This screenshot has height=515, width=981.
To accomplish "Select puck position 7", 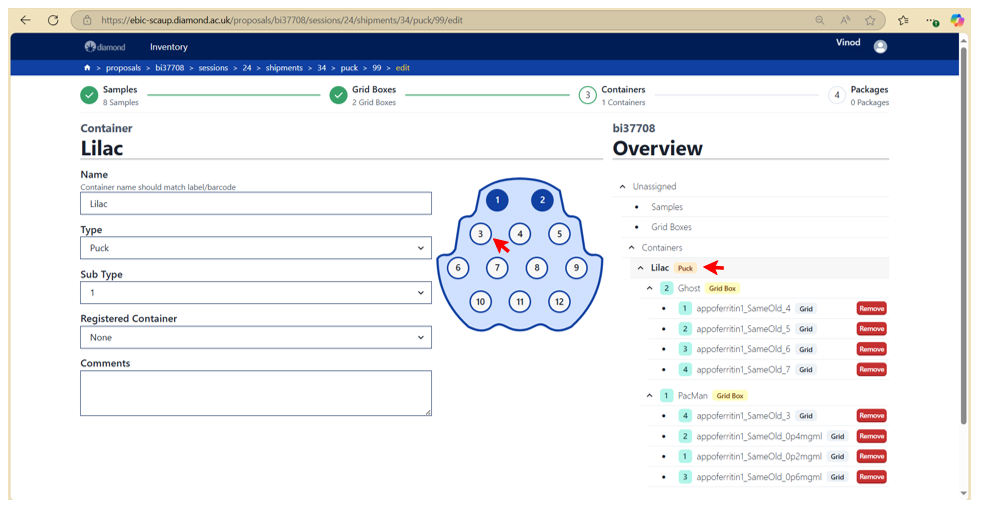I will (x=497, y=268).
